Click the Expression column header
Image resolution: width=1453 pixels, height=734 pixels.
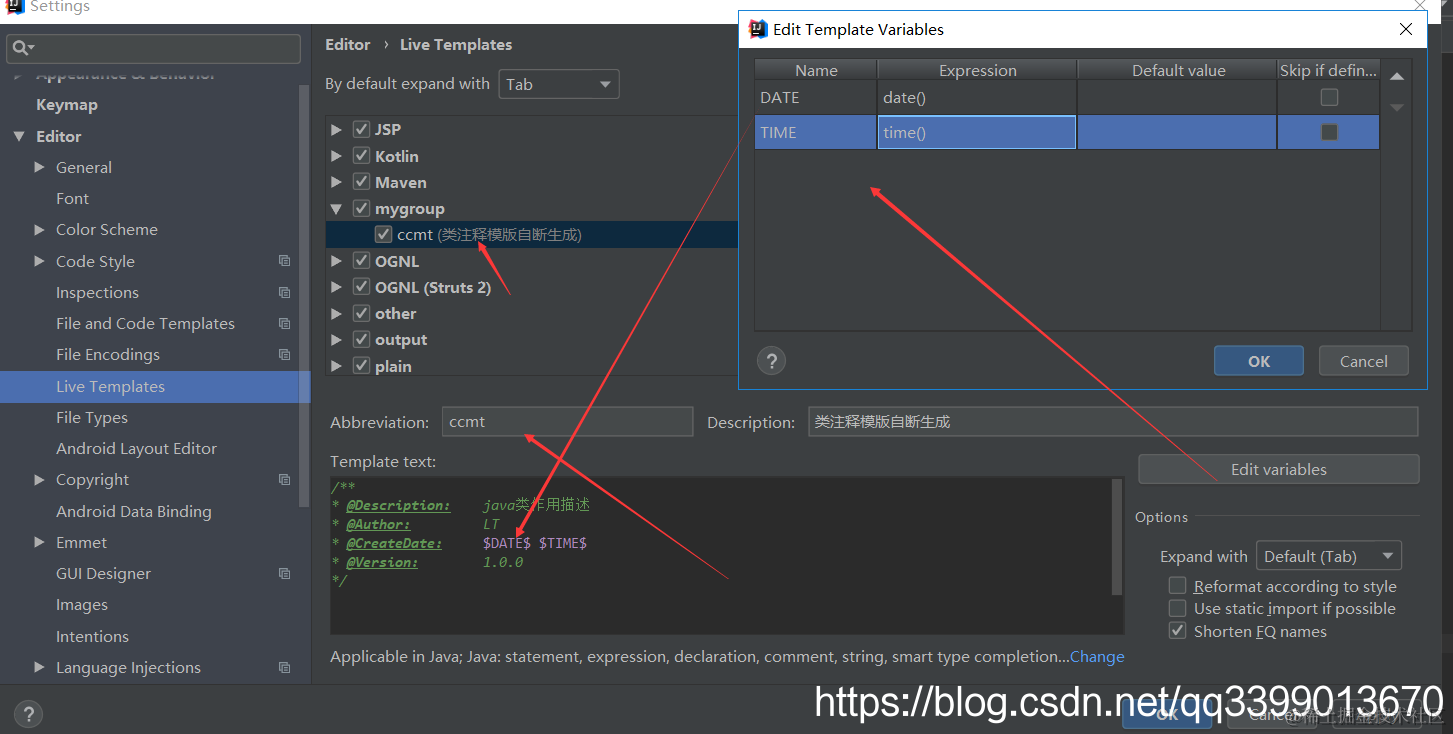977,70
